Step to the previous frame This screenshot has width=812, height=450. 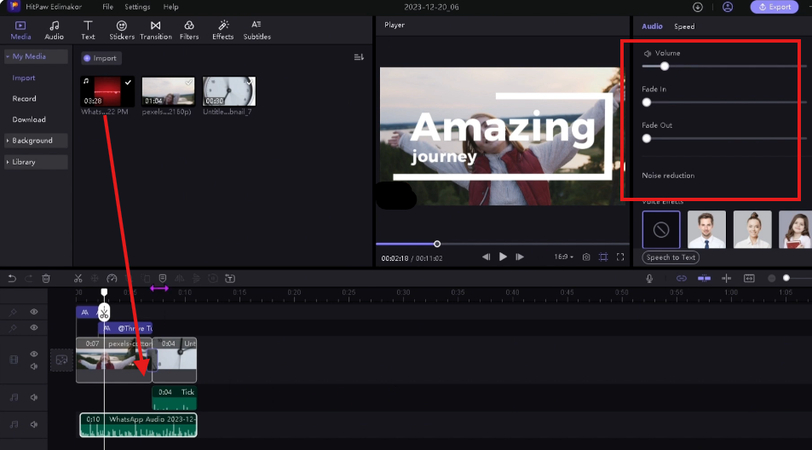(486, 257)
